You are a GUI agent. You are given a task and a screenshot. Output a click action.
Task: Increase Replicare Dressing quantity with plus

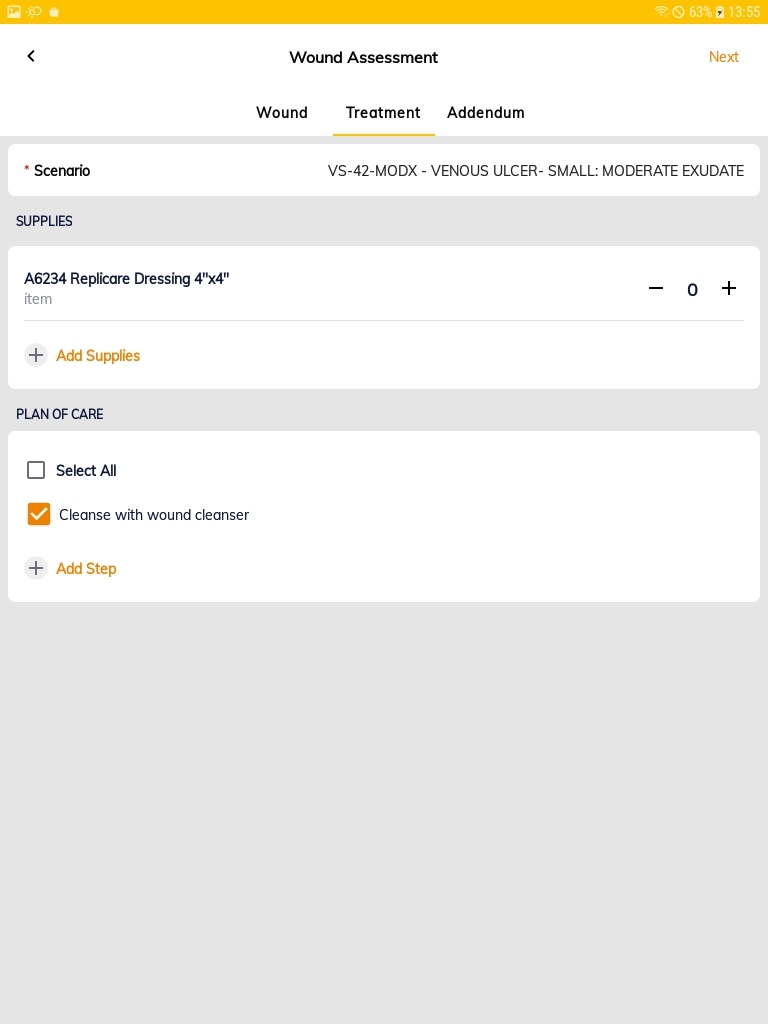[729, 288]
